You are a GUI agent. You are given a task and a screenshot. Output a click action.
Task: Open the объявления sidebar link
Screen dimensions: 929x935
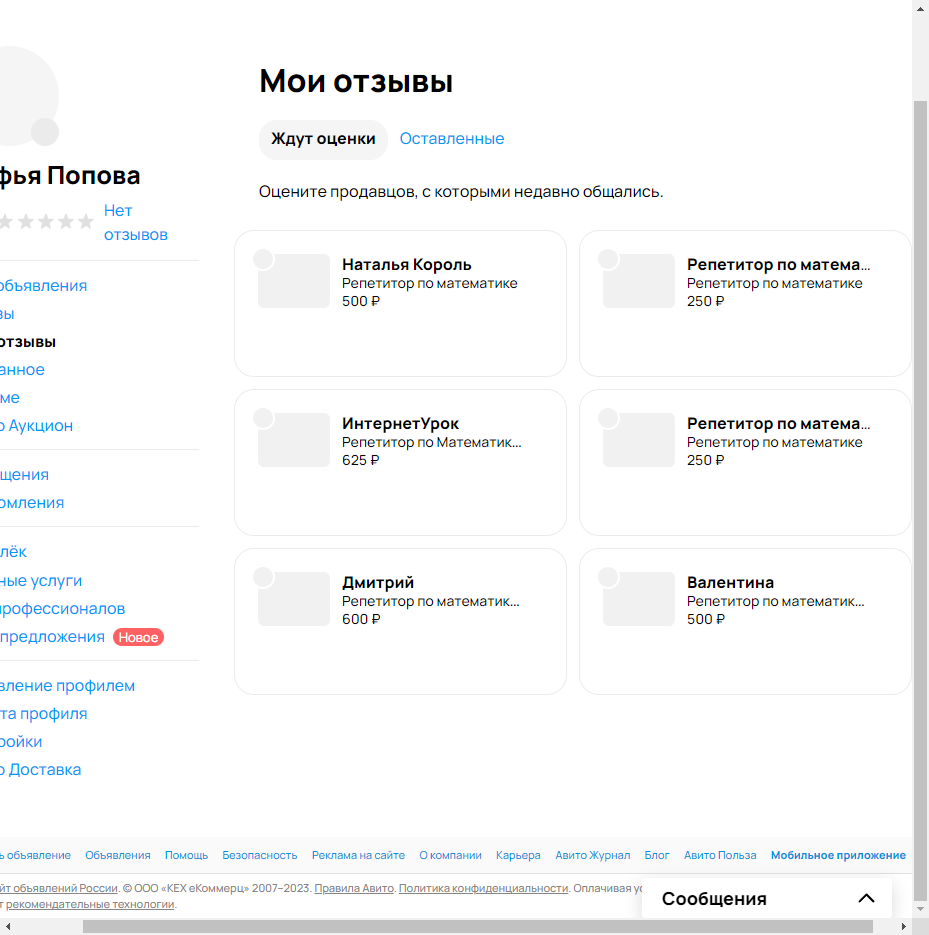tap(43, 286)
